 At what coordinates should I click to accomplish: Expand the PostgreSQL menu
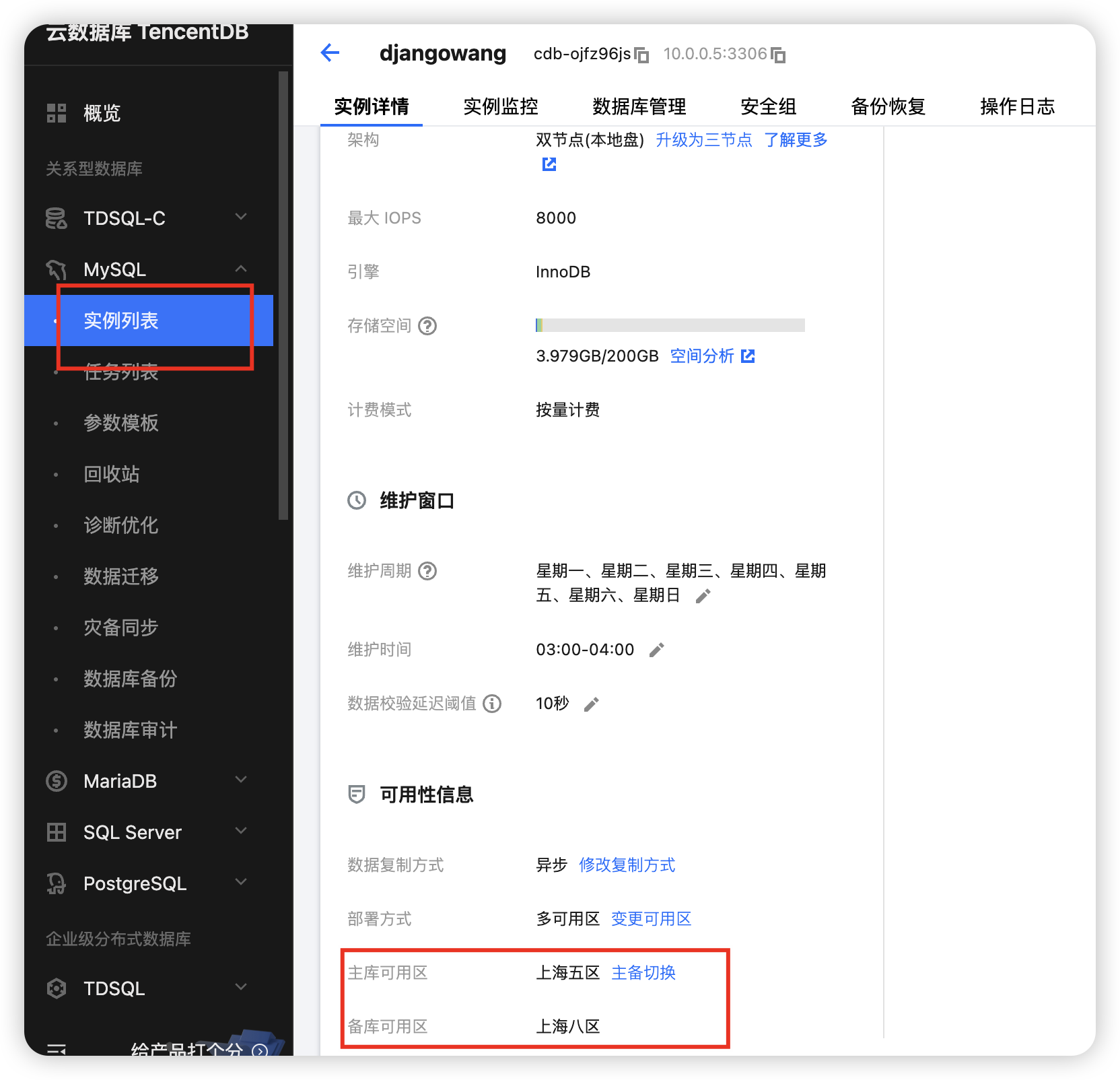(241, 882)
